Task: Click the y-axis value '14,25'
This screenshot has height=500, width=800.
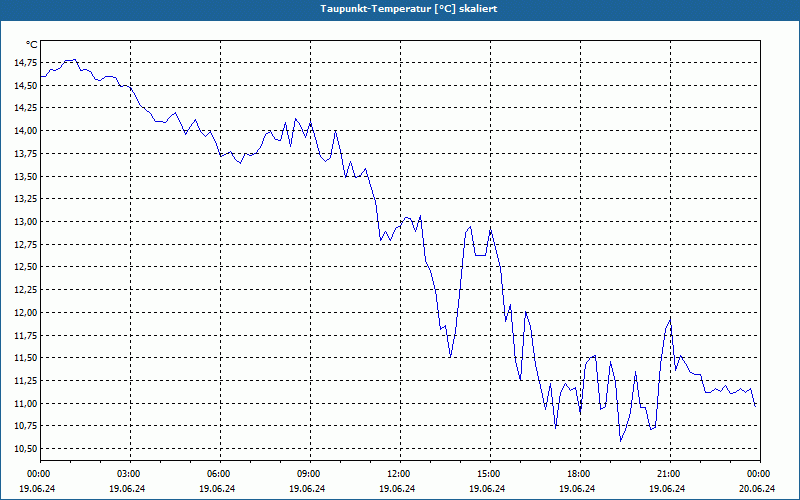Action: [x=26, y=108]
